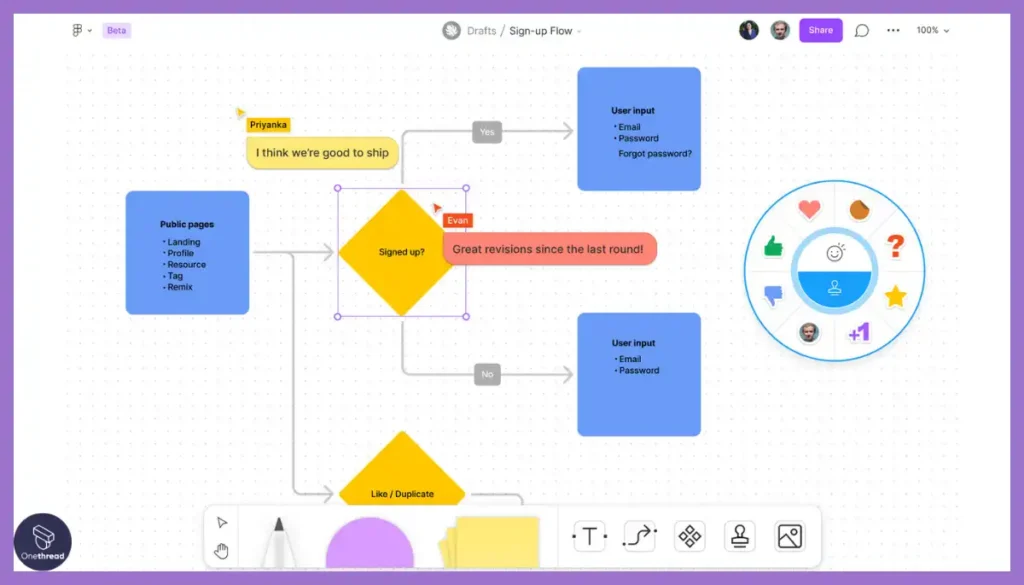Viewport: 1024px width, 585px height.
Task: Select the Like / Duplicate diamond
Action: point(402,469)
